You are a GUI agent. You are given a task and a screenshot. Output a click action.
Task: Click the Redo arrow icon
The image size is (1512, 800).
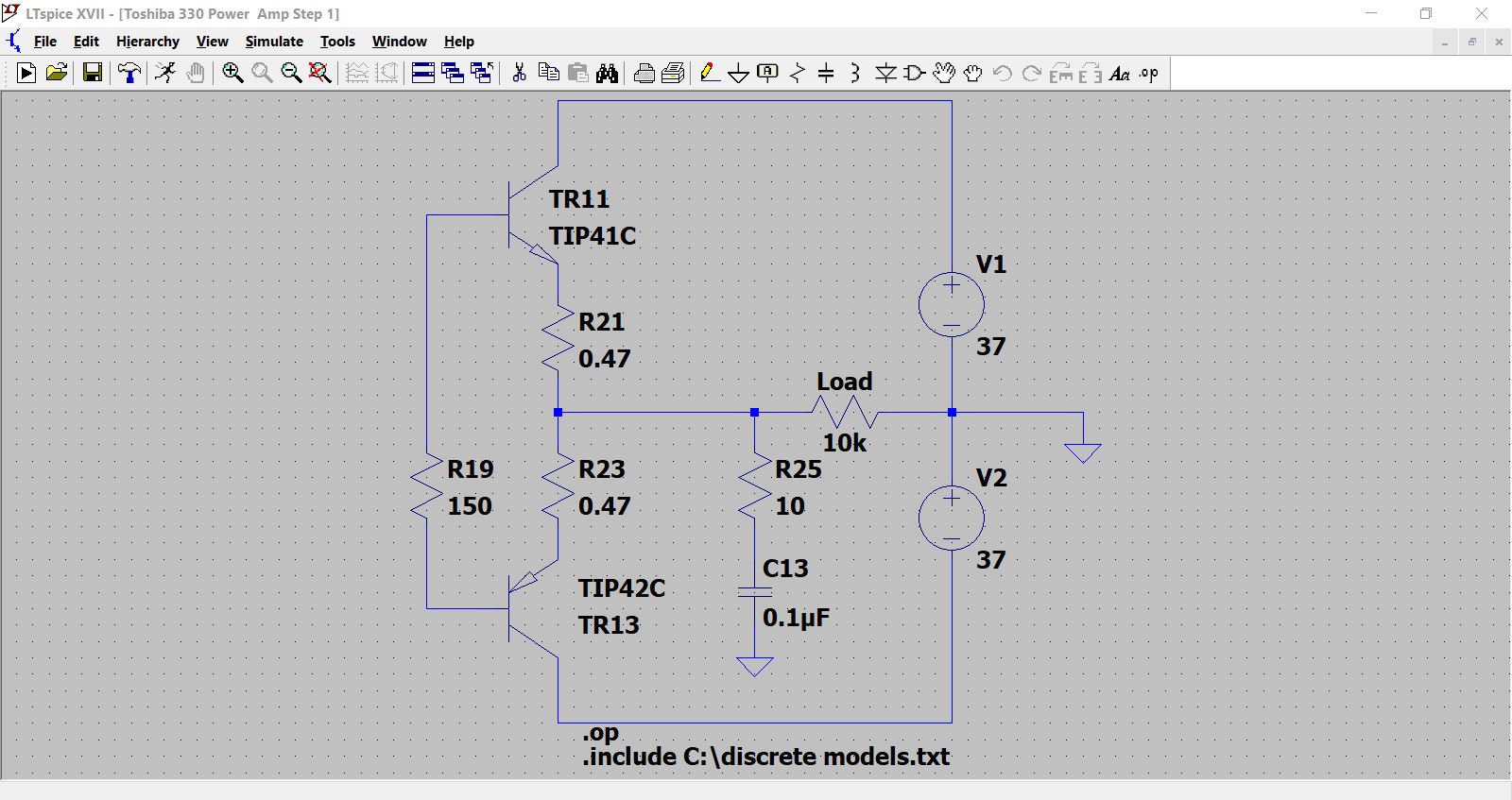1032,73
